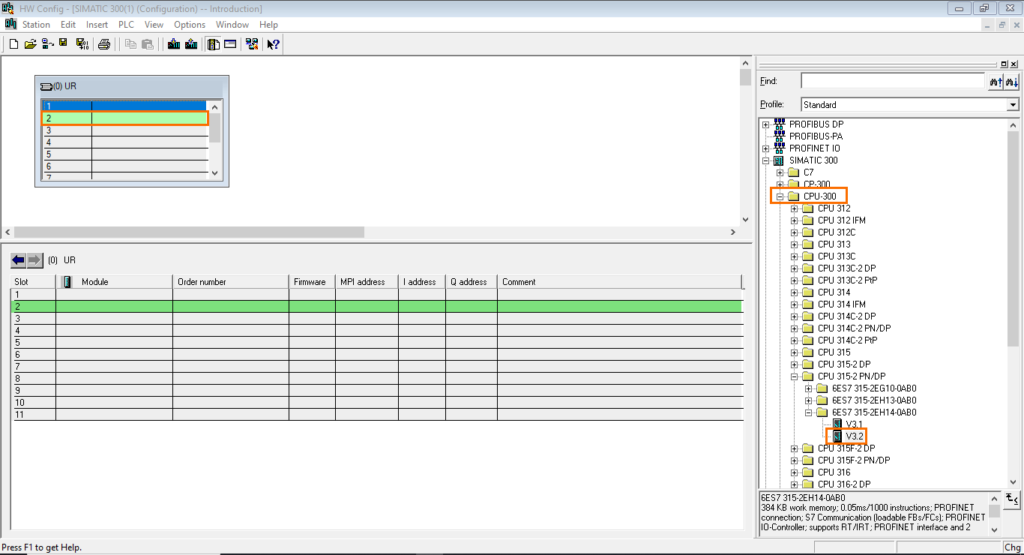This screenshot has width=1024, height=555.
Task: Click horizontal scrollbar in station pane
Action: [x=189, y=232]
